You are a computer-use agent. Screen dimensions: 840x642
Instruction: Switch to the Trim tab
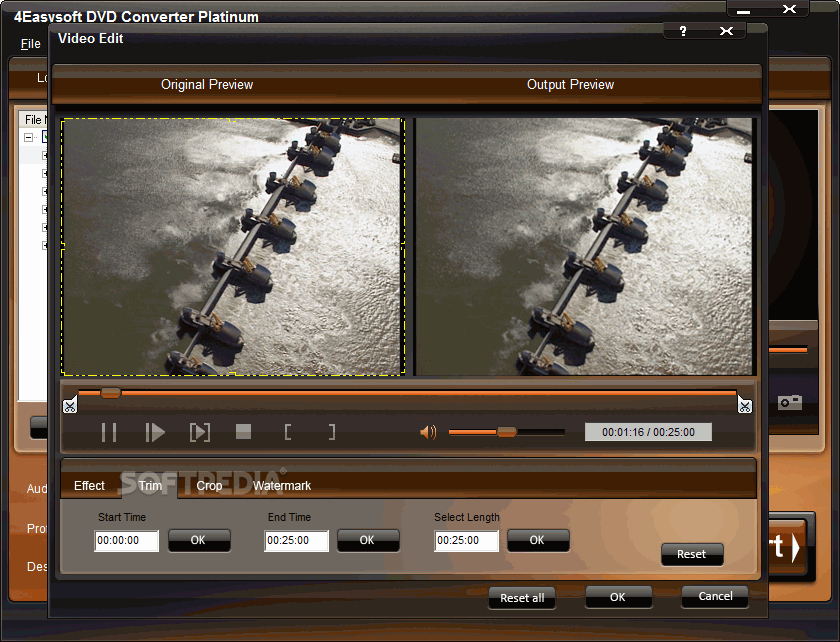point(150,486)
